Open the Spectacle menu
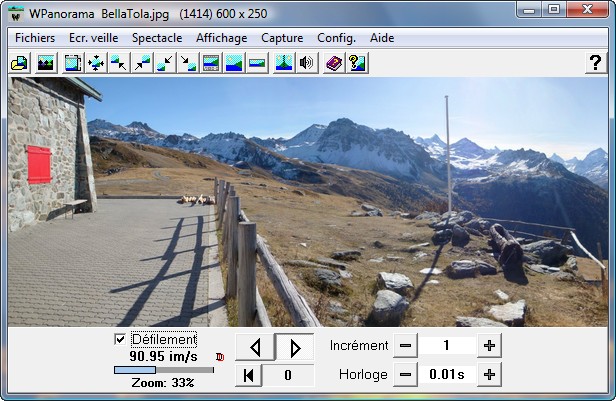This screenshot has height=401, width=616. tap(157, 38)
